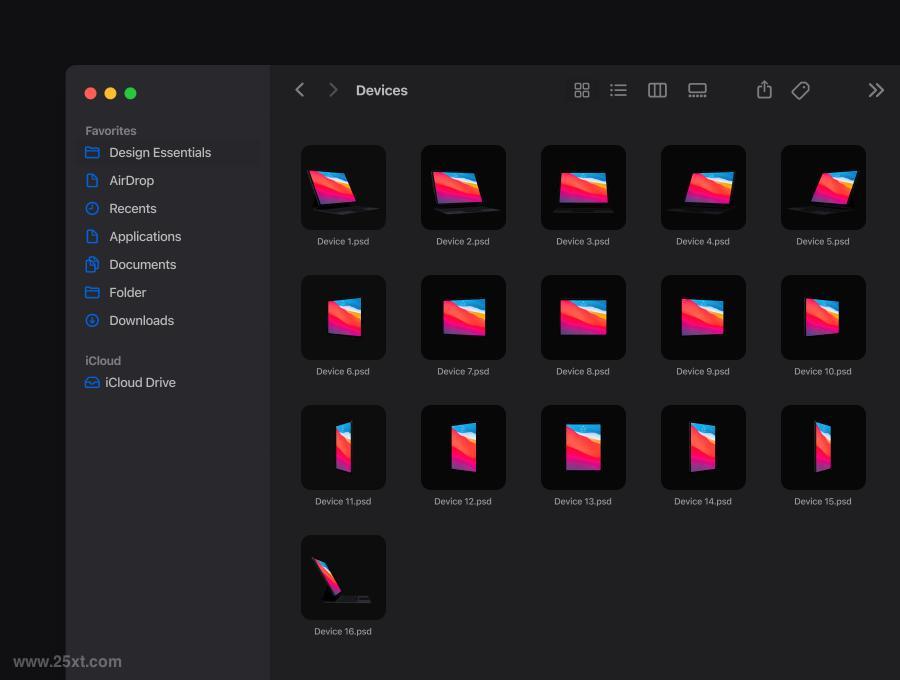Select Device 4.psd thumbnail
Image resolution: width=900 pixels, height=680 pixels.
click(x=703, y=187)
